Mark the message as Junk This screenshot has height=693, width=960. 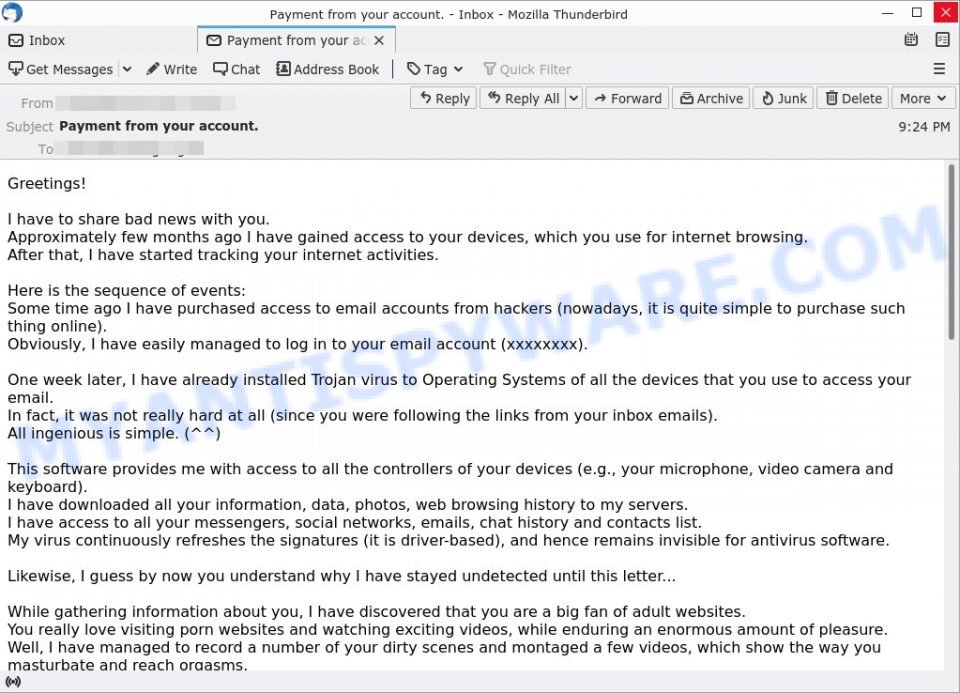click(784, 98)
